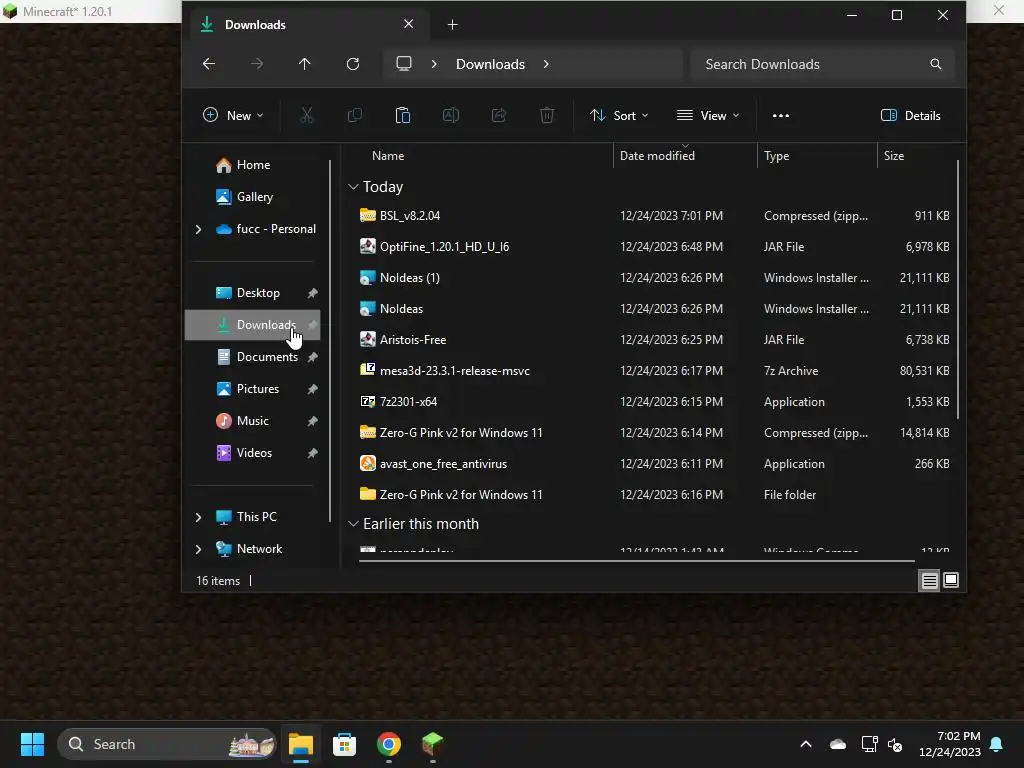Go up one folder level arrow

point(304,64)
